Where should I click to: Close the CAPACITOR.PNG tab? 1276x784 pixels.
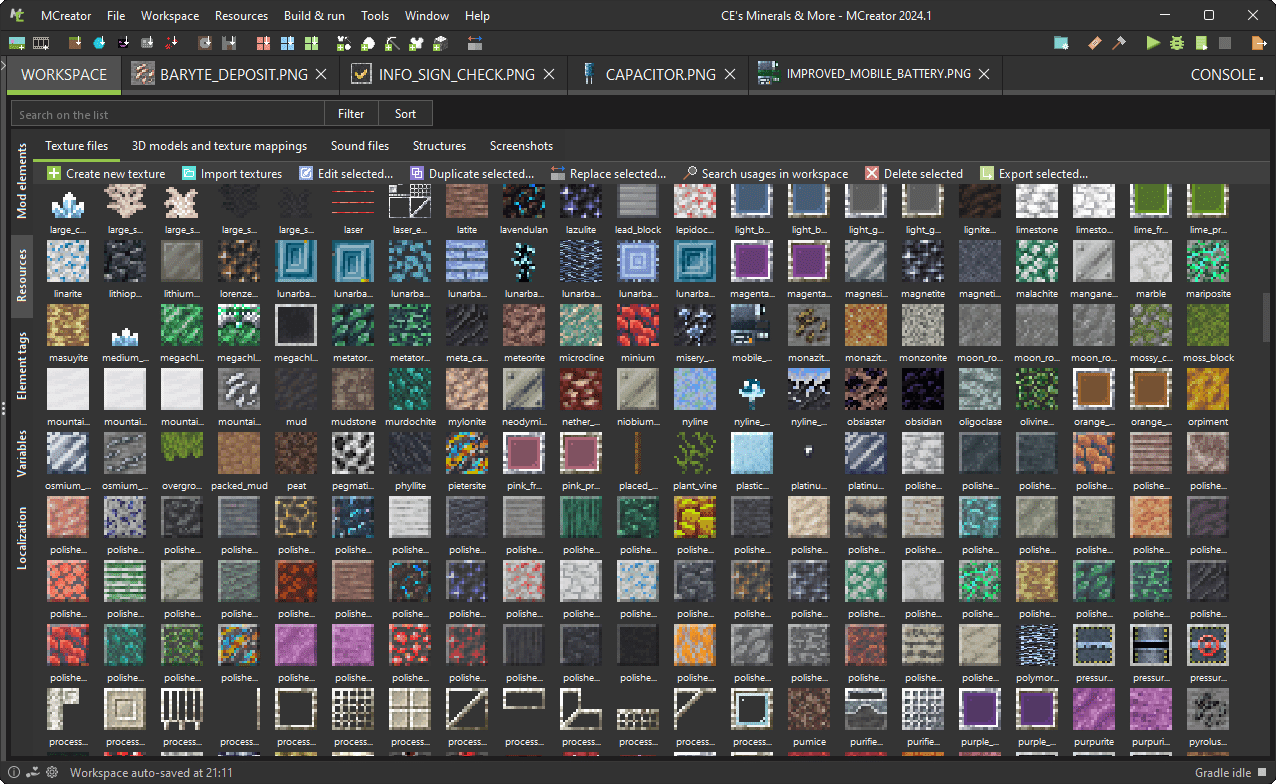coord(729,75)
